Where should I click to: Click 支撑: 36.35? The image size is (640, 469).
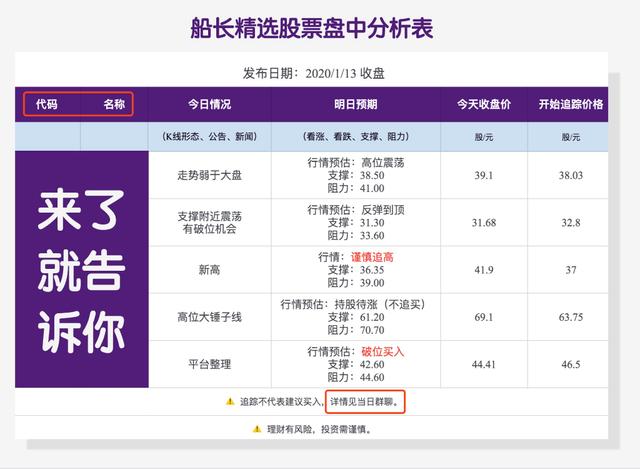[x=356, y=270]
